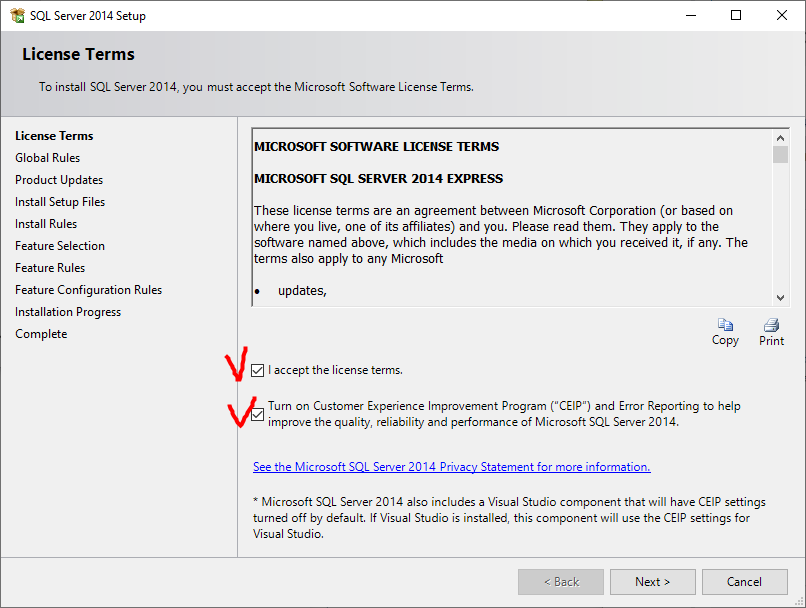
Task: Click the Cancel button
Action: click(x=744, y=582)
